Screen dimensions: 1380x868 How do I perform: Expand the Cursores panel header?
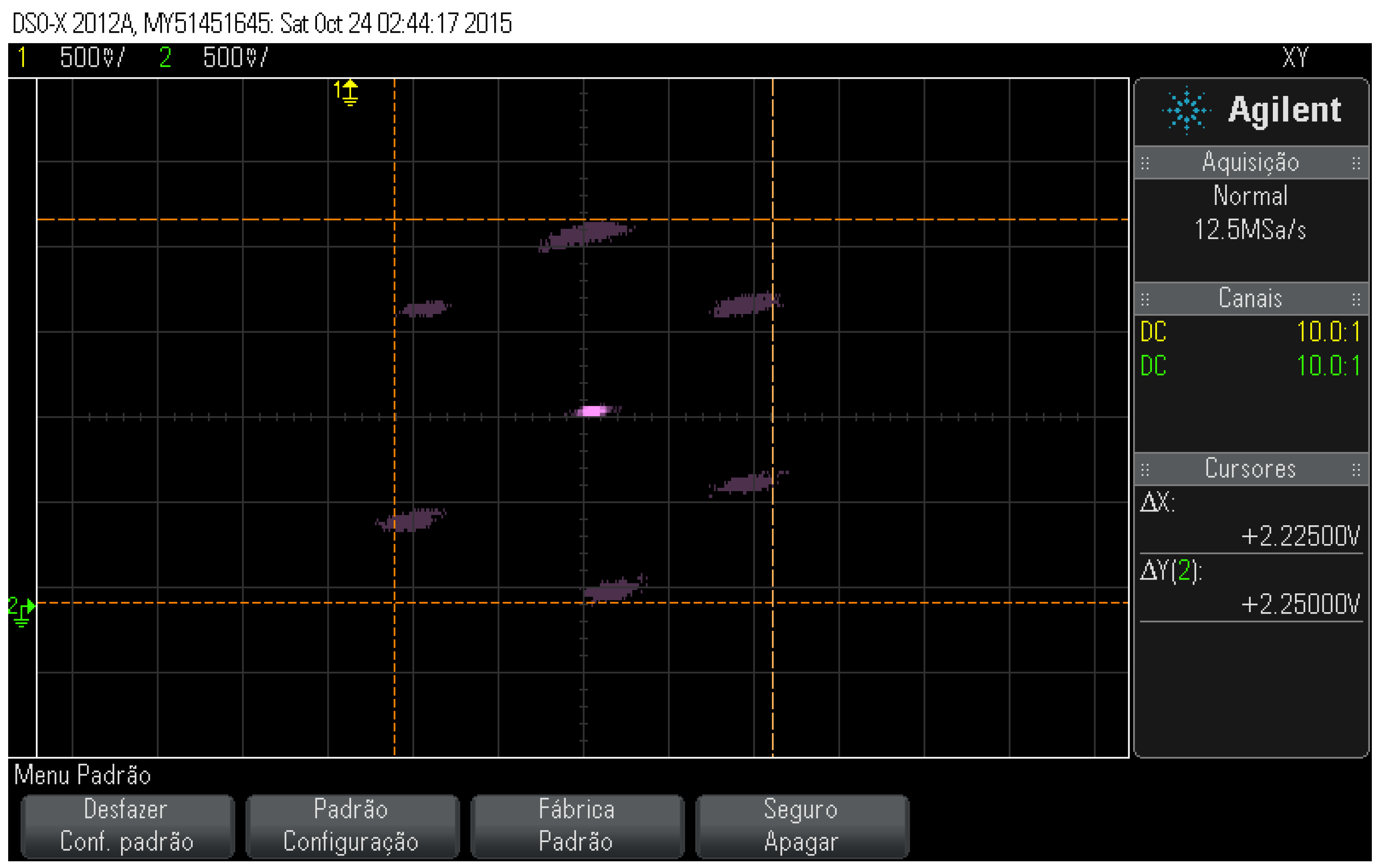[x=1250, y=469]
